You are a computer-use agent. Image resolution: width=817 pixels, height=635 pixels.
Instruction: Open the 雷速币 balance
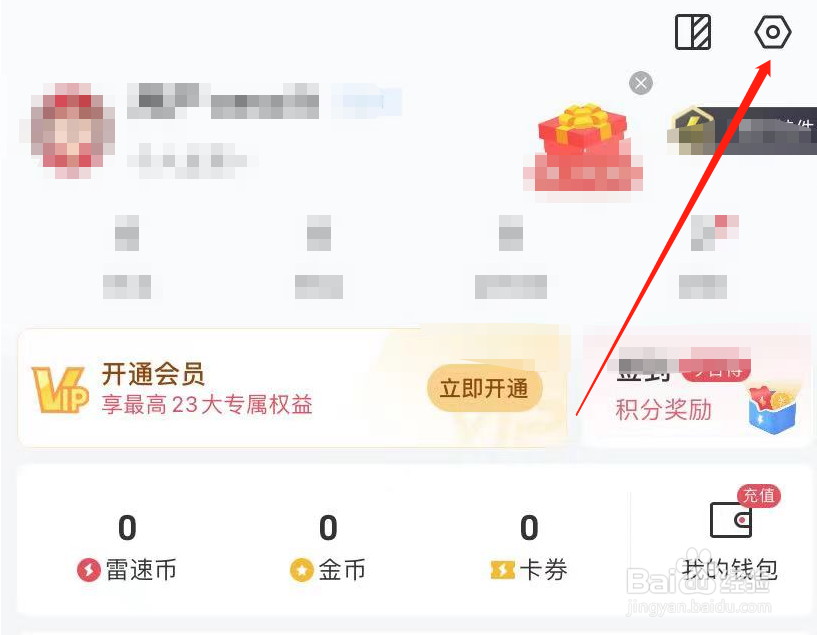(x=127, y=548)
